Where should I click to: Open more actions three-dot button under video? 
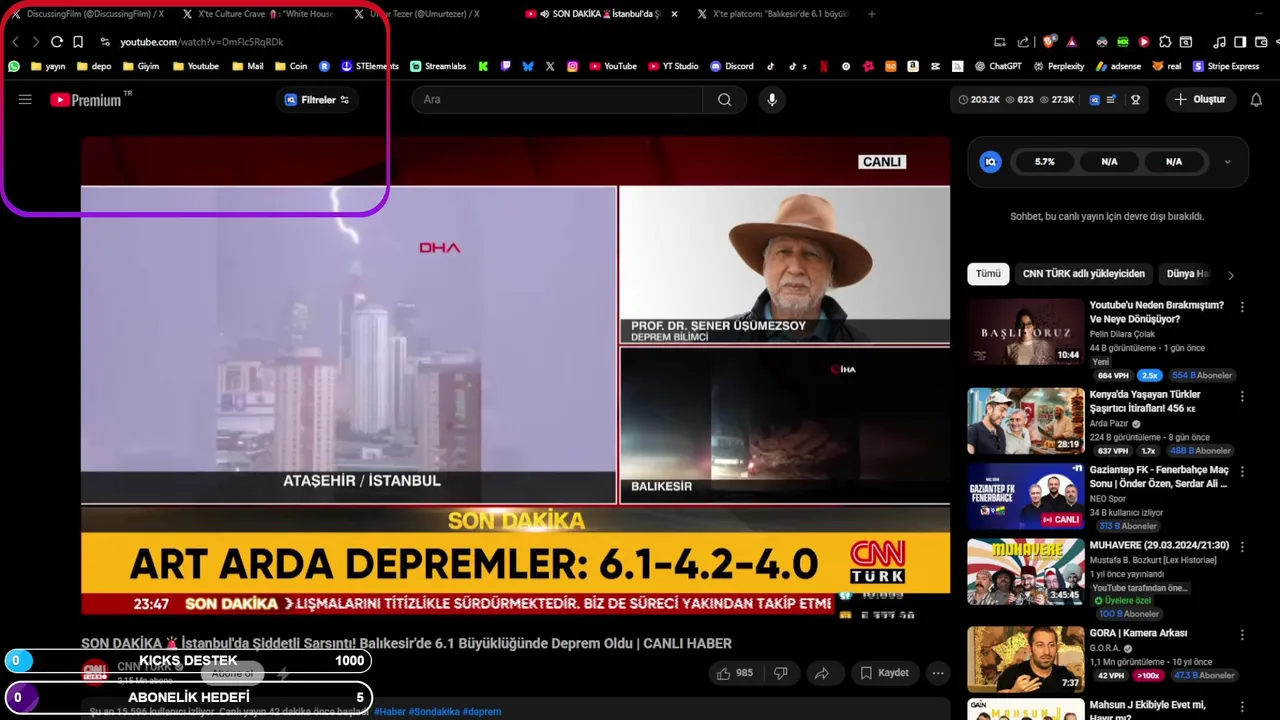coord(938,673)
